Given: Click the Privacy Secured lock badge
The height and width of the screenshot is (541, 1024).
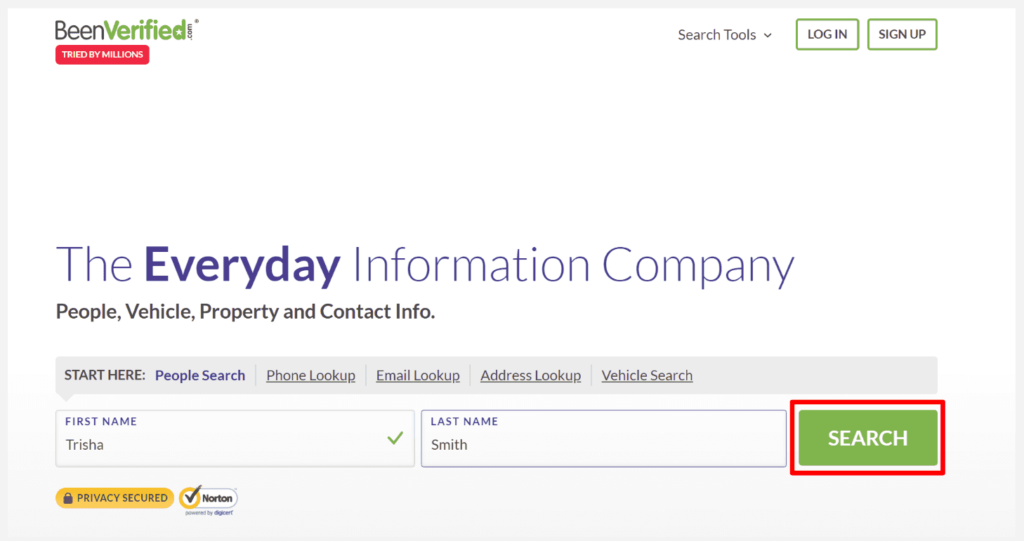Looking at the screenshot, I should pos(114,498).
